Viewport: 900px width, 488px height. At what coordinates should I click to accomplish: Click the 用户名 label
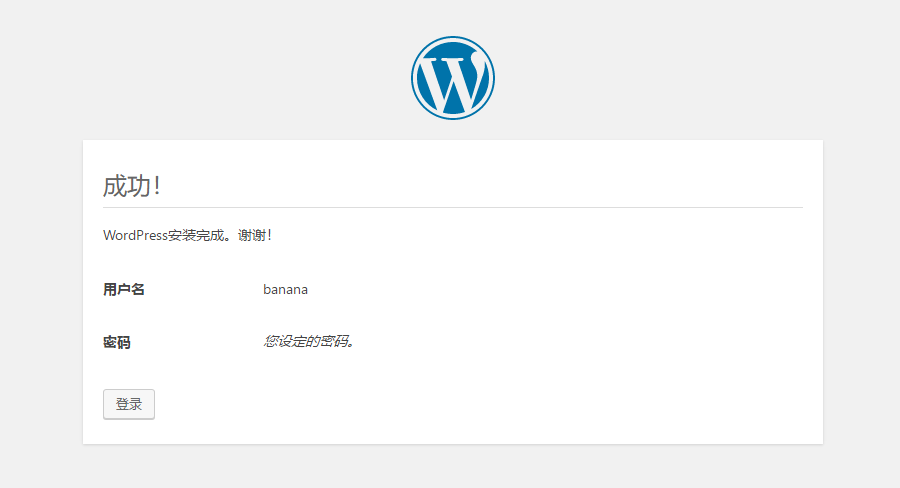click(x=124, y=289)
